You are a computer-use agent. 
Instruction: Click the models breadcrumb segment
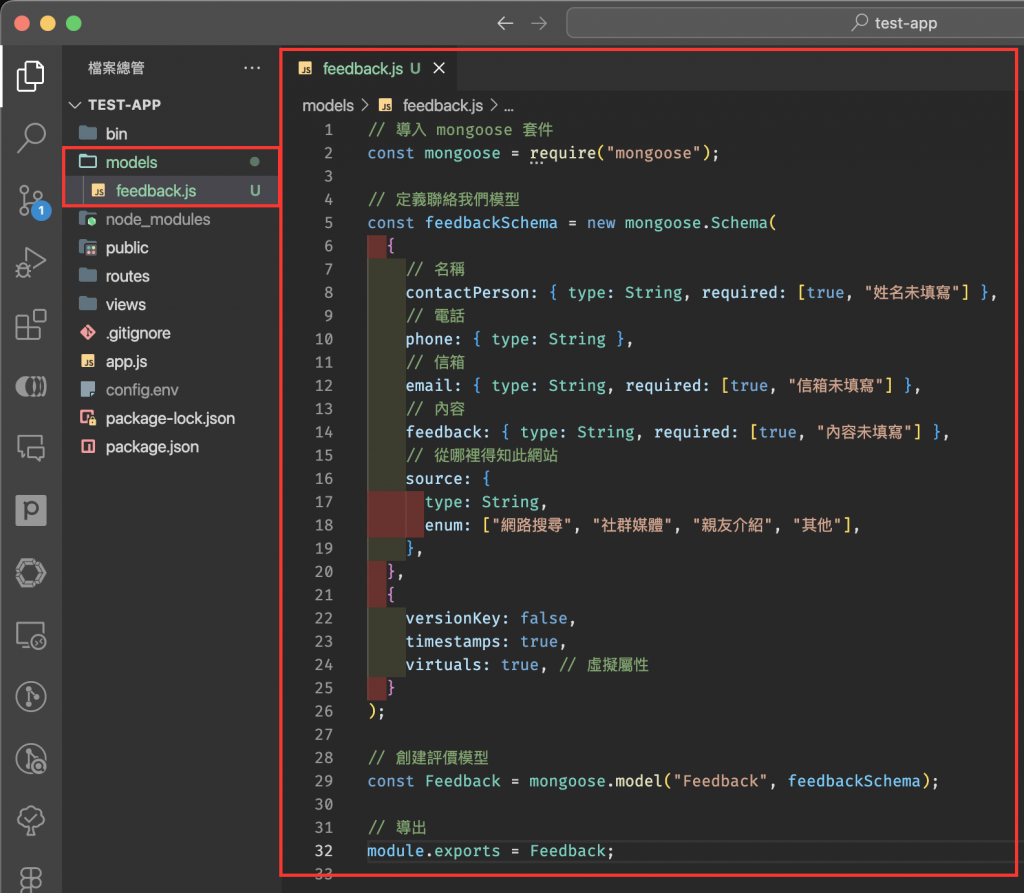pos(328,105)
